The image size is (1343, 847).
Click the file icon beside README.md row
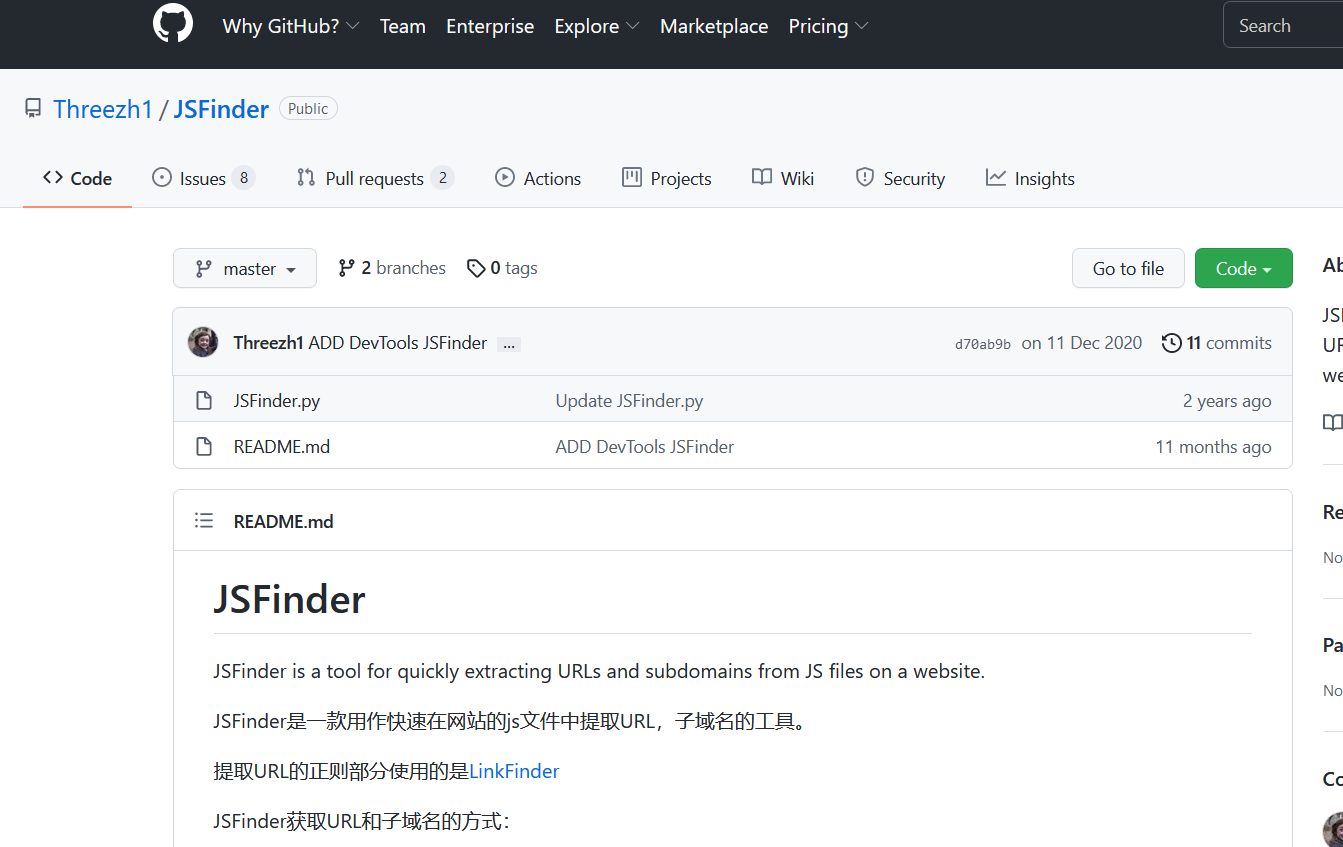204,447
